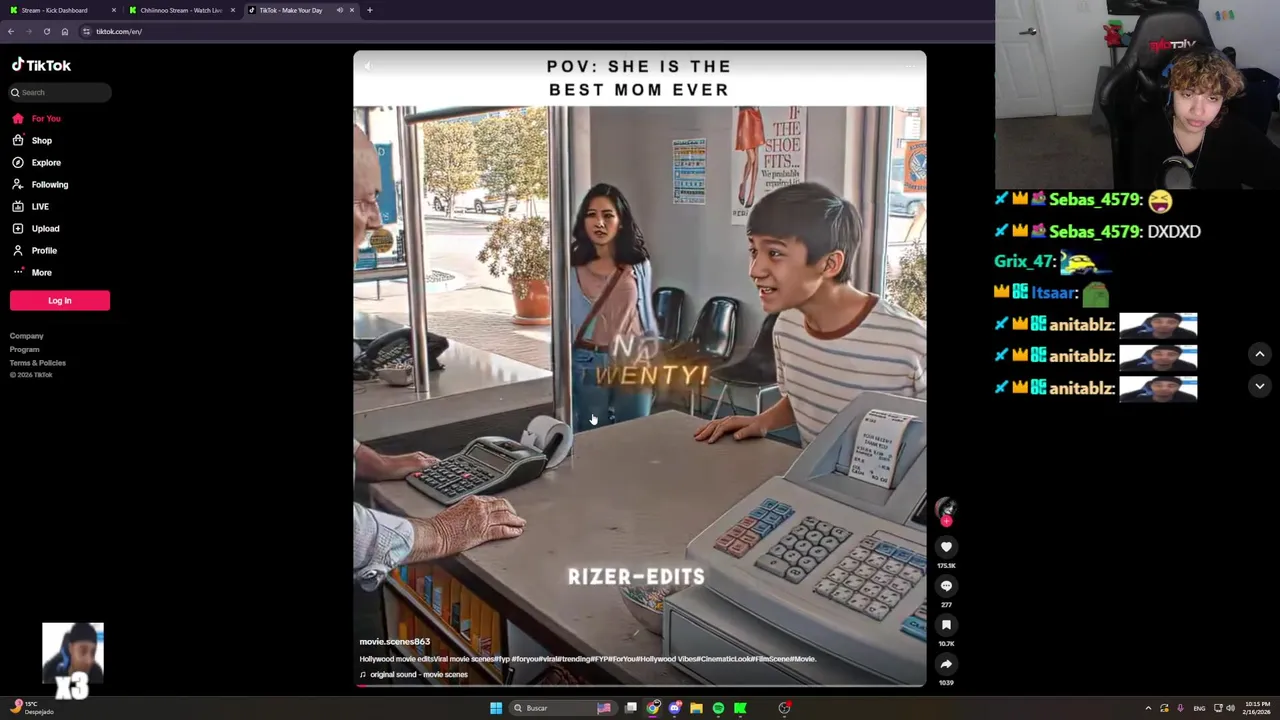Click the browser home icon
1280x720 pixels.
(65, 31)
